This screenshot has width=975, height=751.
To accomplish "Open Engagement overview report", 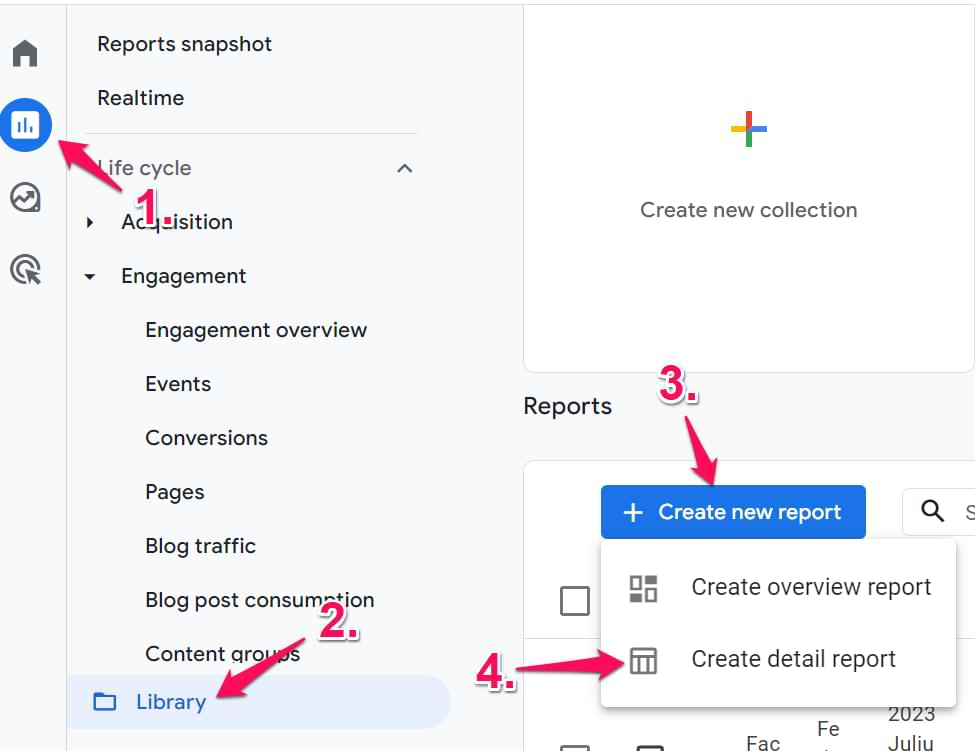I will tap(256, 330).
